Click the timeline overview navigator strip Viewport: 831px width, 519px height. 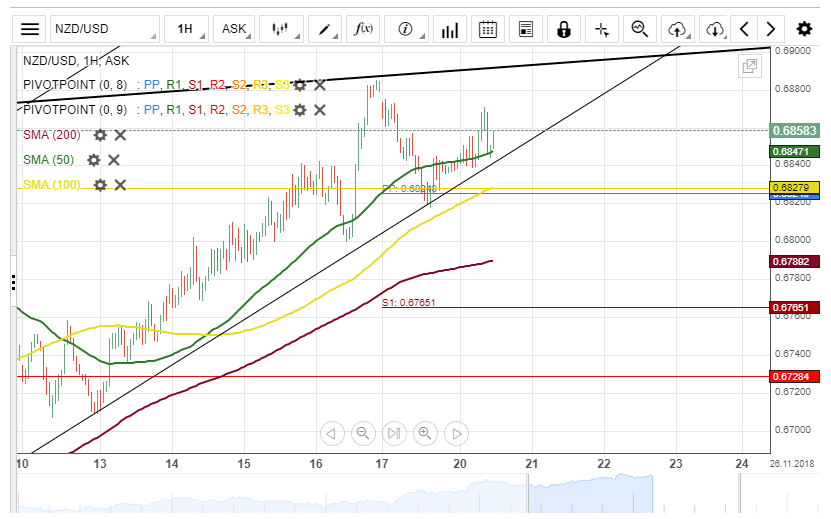pos(400,495)
